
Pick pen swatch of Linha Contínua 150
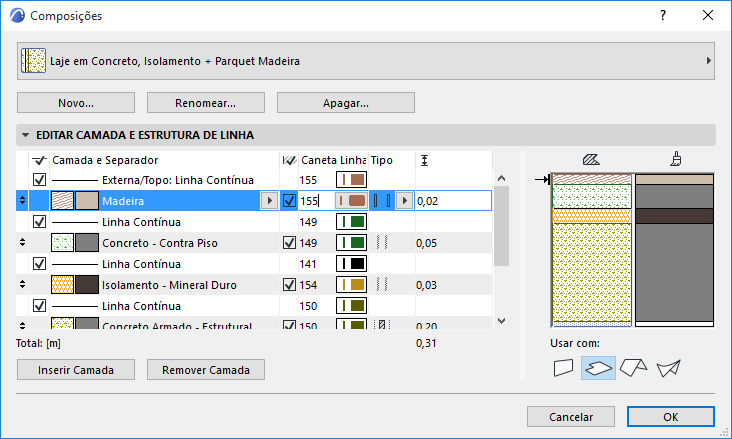click(351, 306)
